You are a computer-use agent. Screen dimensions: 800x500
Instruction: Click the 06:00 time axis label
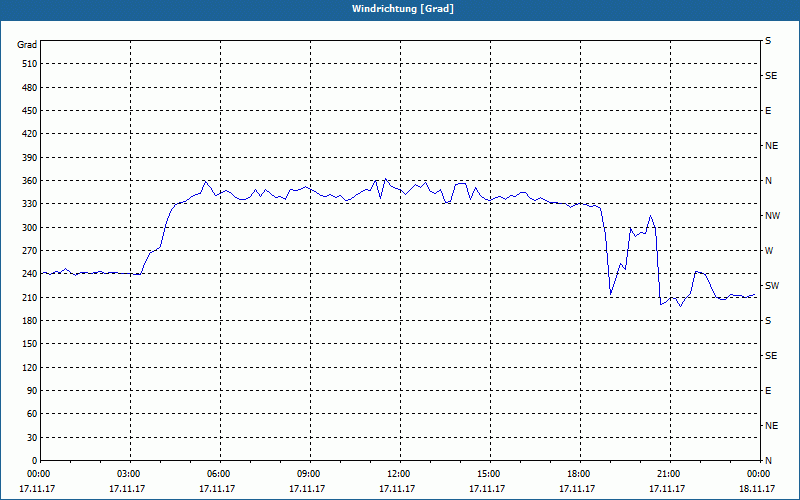click(x=219, y=474)
